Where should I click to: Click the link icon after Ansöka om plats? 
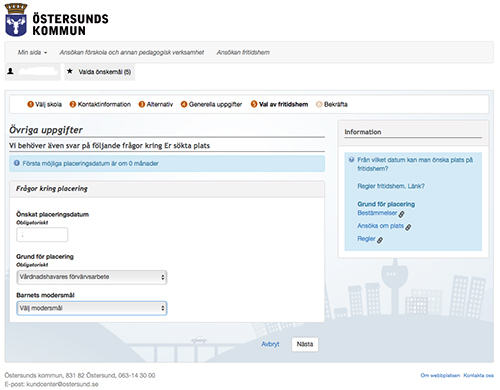point(408,227)
